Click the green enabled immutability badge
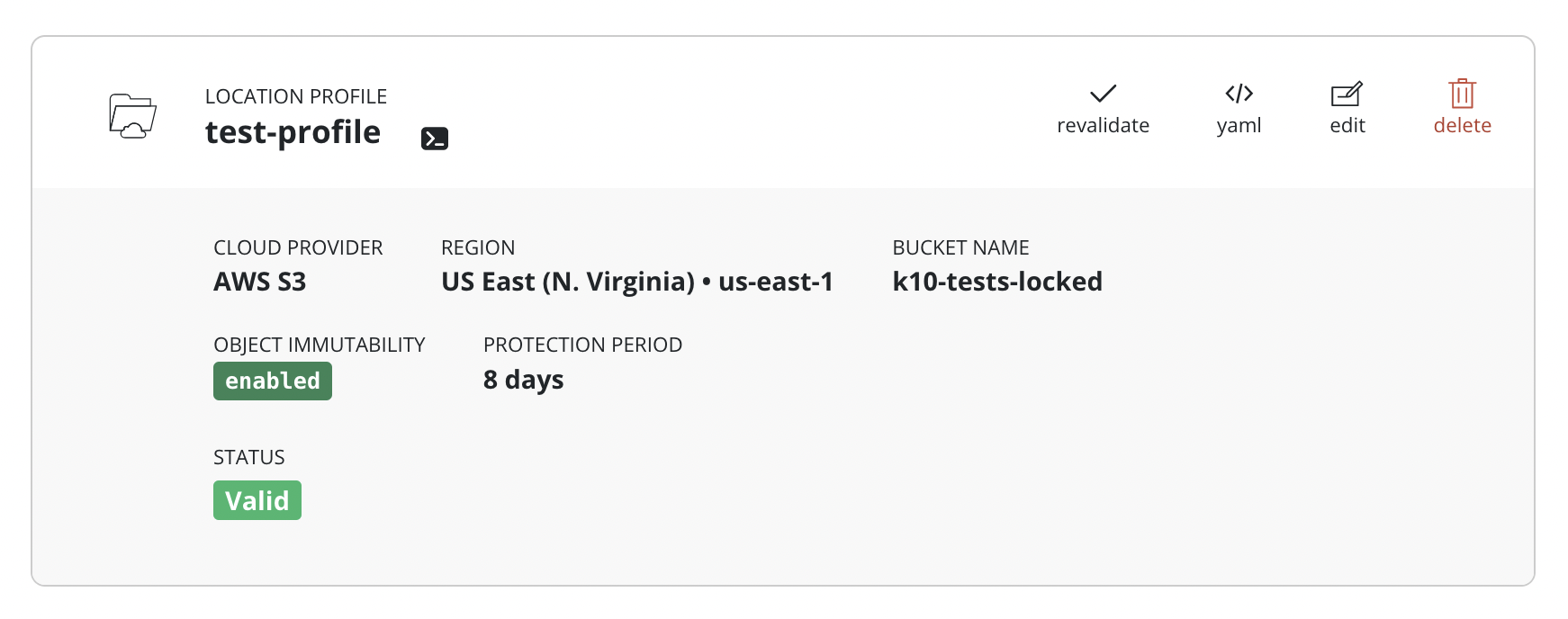This screenshot has width=1568, height=619. click(273, 381)
